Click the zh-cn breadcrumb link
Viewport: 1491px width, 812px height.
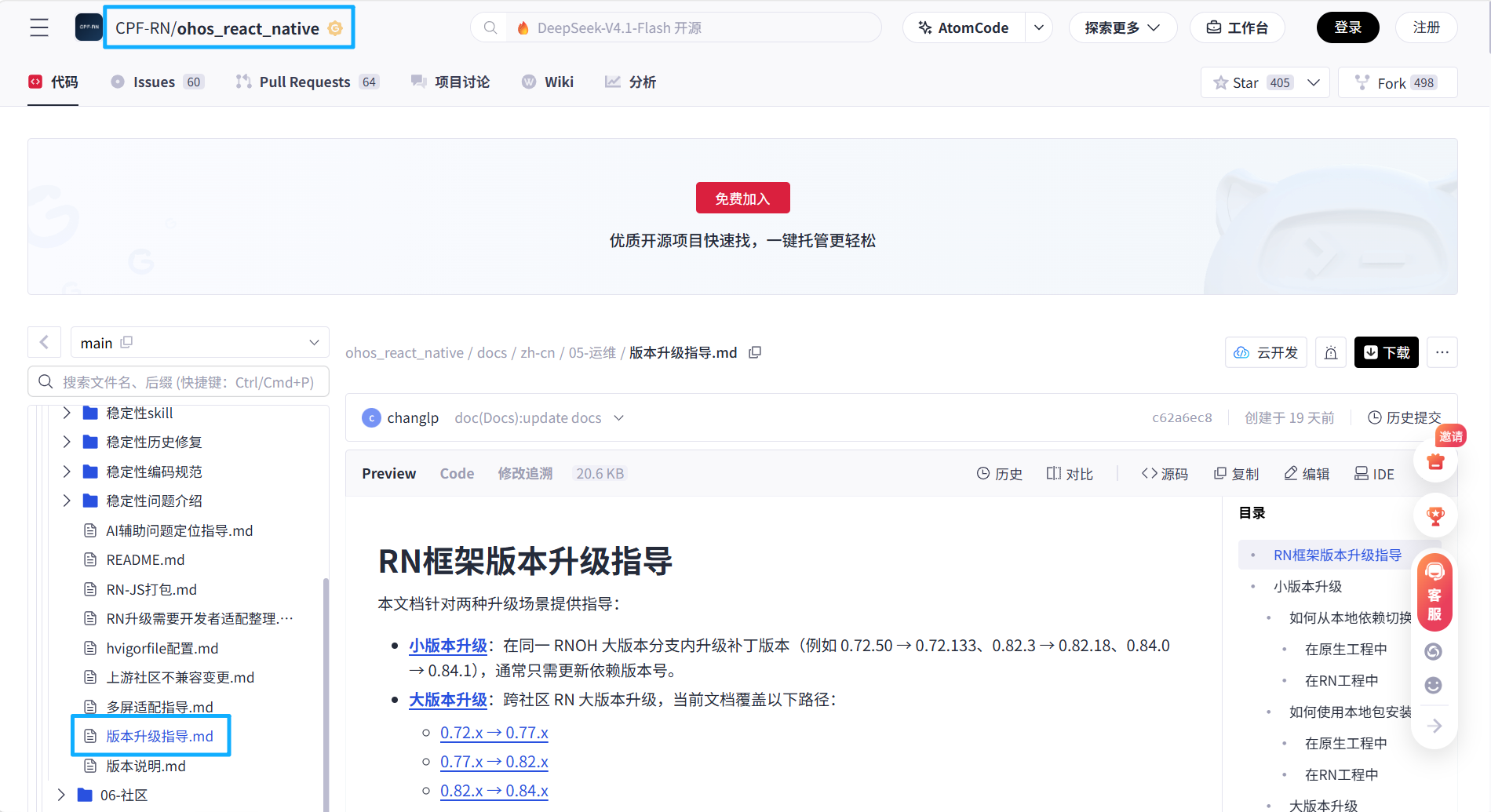(x=538, y=352)
